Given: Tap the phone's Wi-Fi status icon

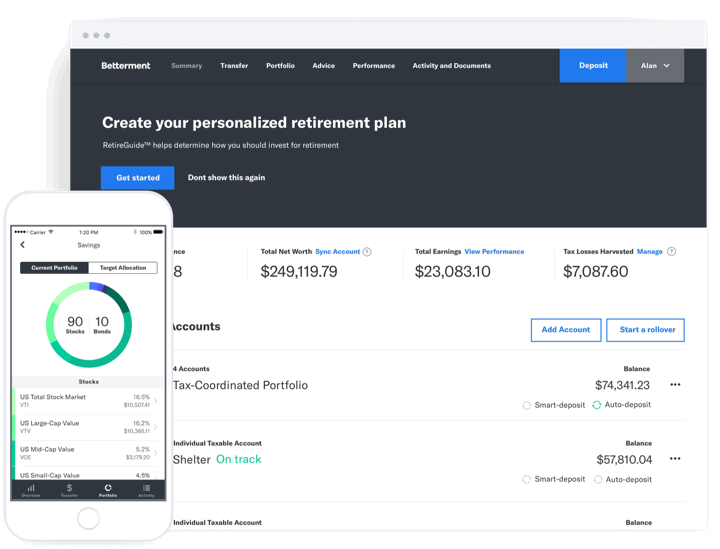Looking at the screenshot, I should [51, 232].
